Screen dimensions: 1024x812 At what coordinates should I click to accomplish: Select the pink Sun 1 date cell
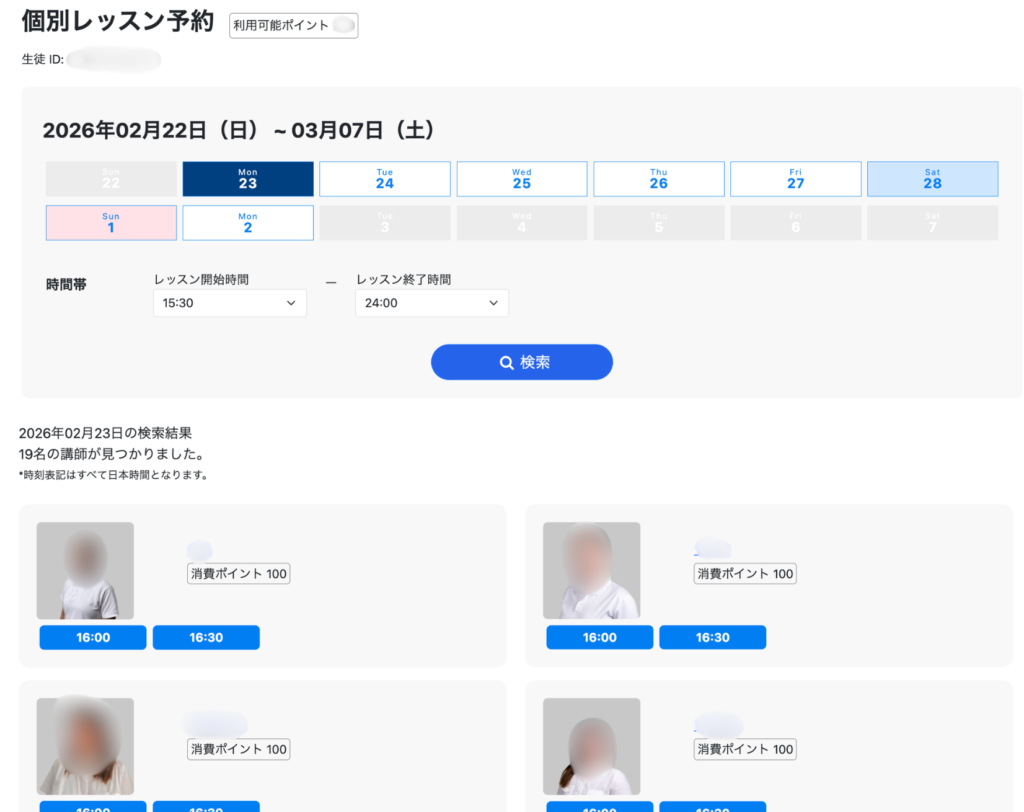pyautogui.click(x=111, y=222)
